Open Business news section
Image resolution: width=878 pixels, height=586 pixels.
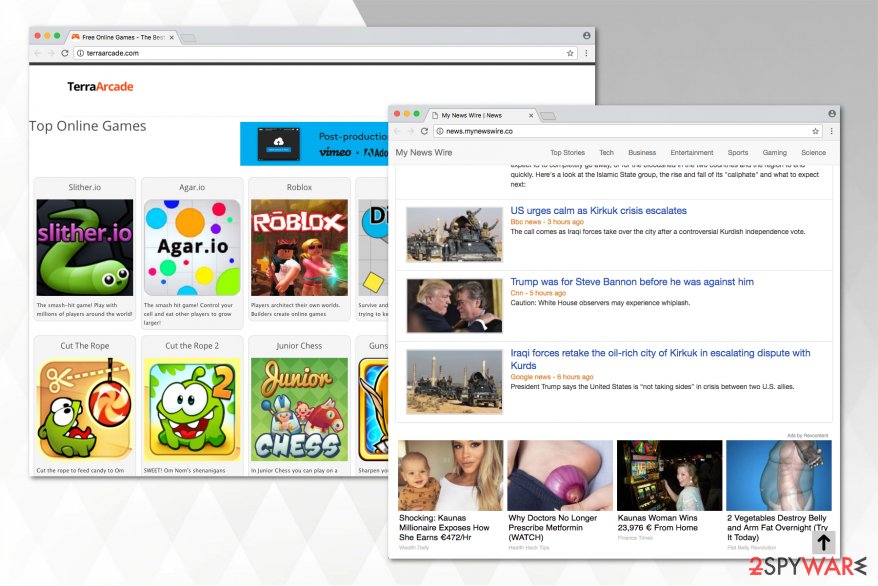click(x=642, y=152)
